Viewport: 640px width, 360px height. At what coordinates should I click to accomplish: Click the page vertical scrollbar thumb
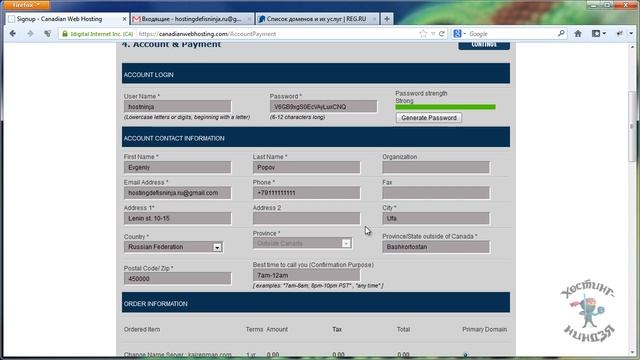pos(632,127)
